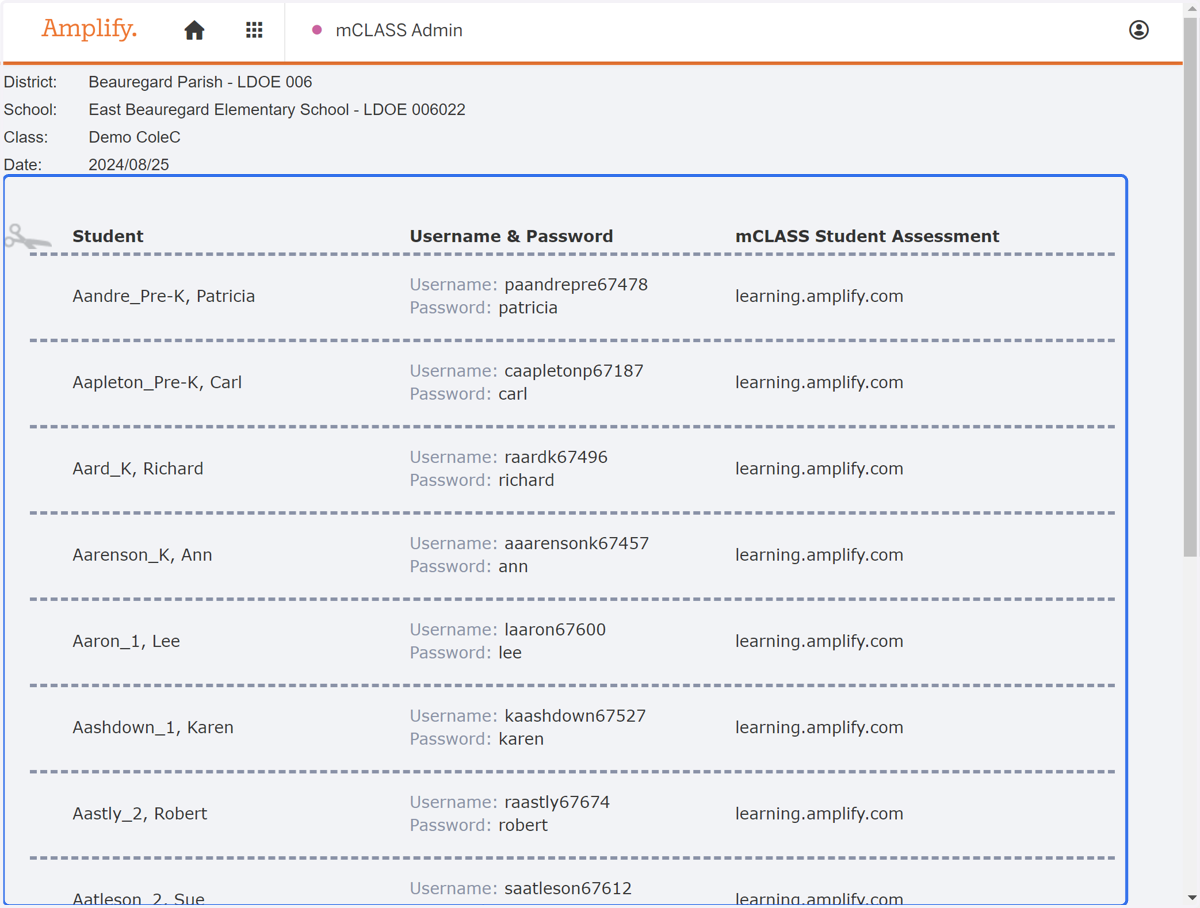Select the Student column header
The width and height of the screenshot is (1200, 908).
(x=108, y=236)
